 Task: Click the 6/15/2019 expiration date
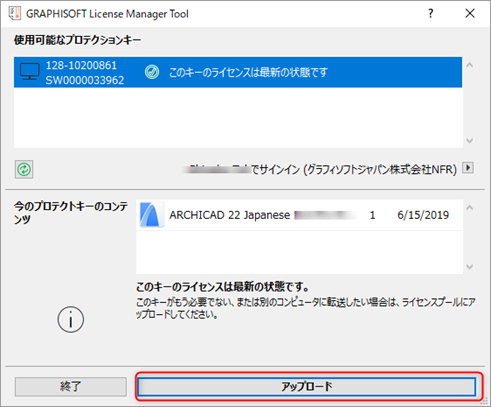tap(423, 215)
